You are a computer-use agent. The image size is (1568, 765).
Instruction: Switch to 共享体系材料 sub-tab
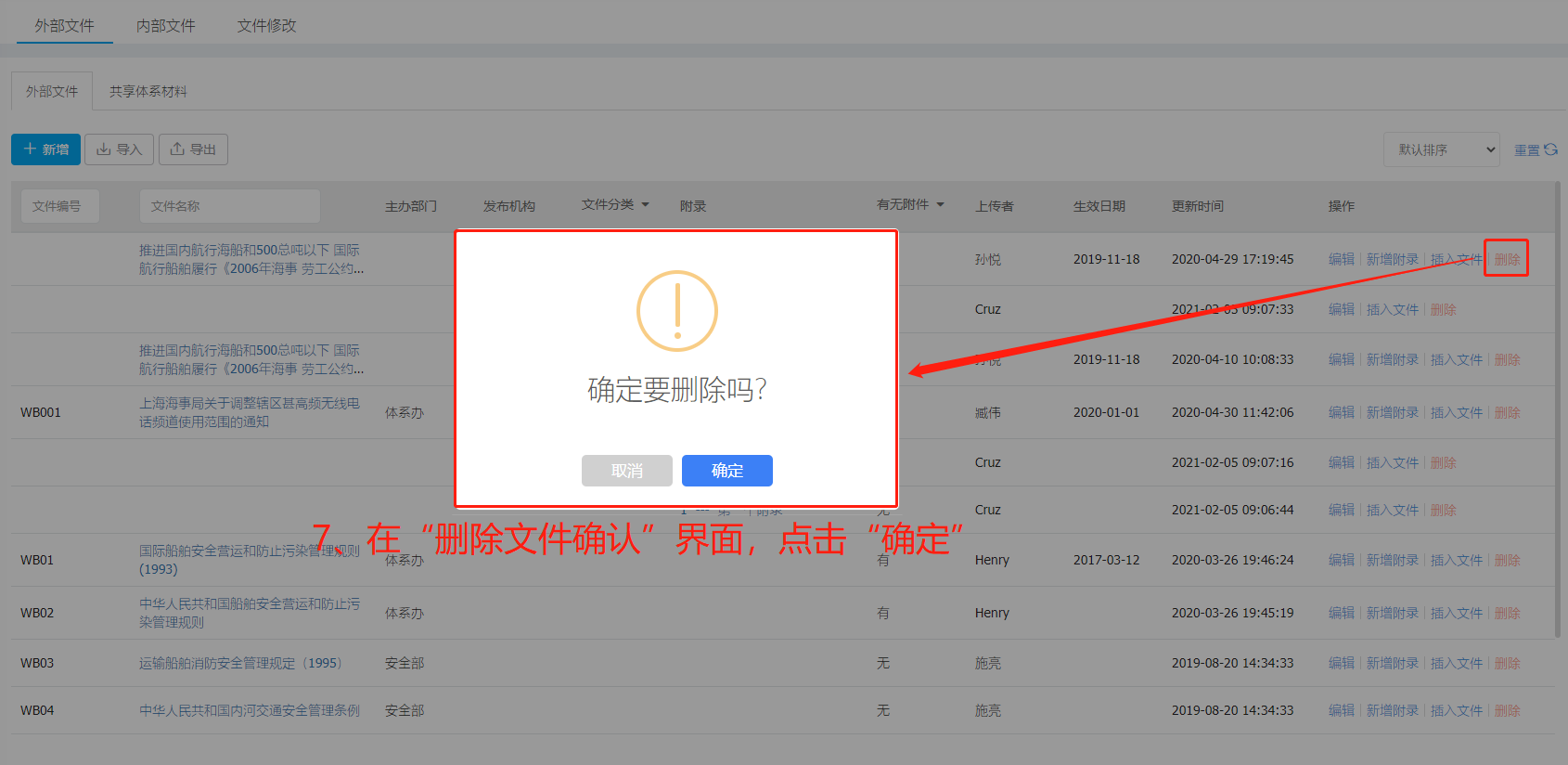148,91
